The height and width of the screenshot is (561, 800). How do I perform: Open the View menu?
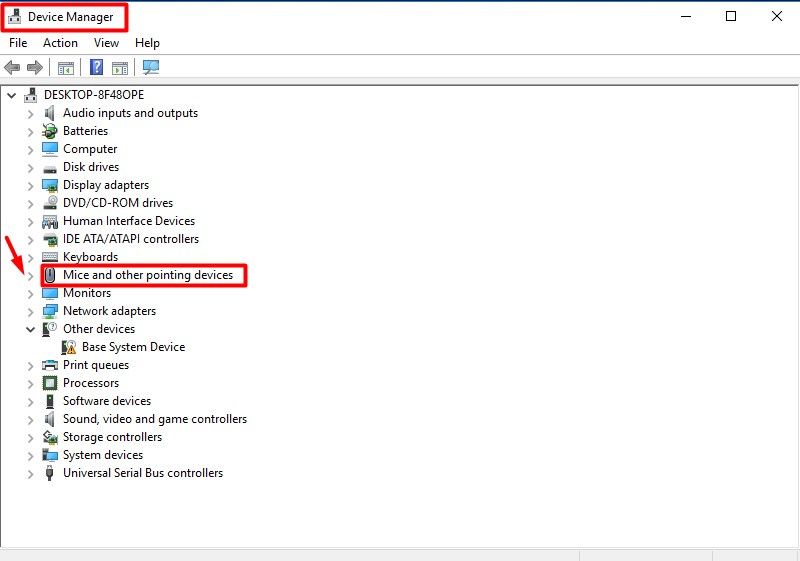tap(106, 43)
